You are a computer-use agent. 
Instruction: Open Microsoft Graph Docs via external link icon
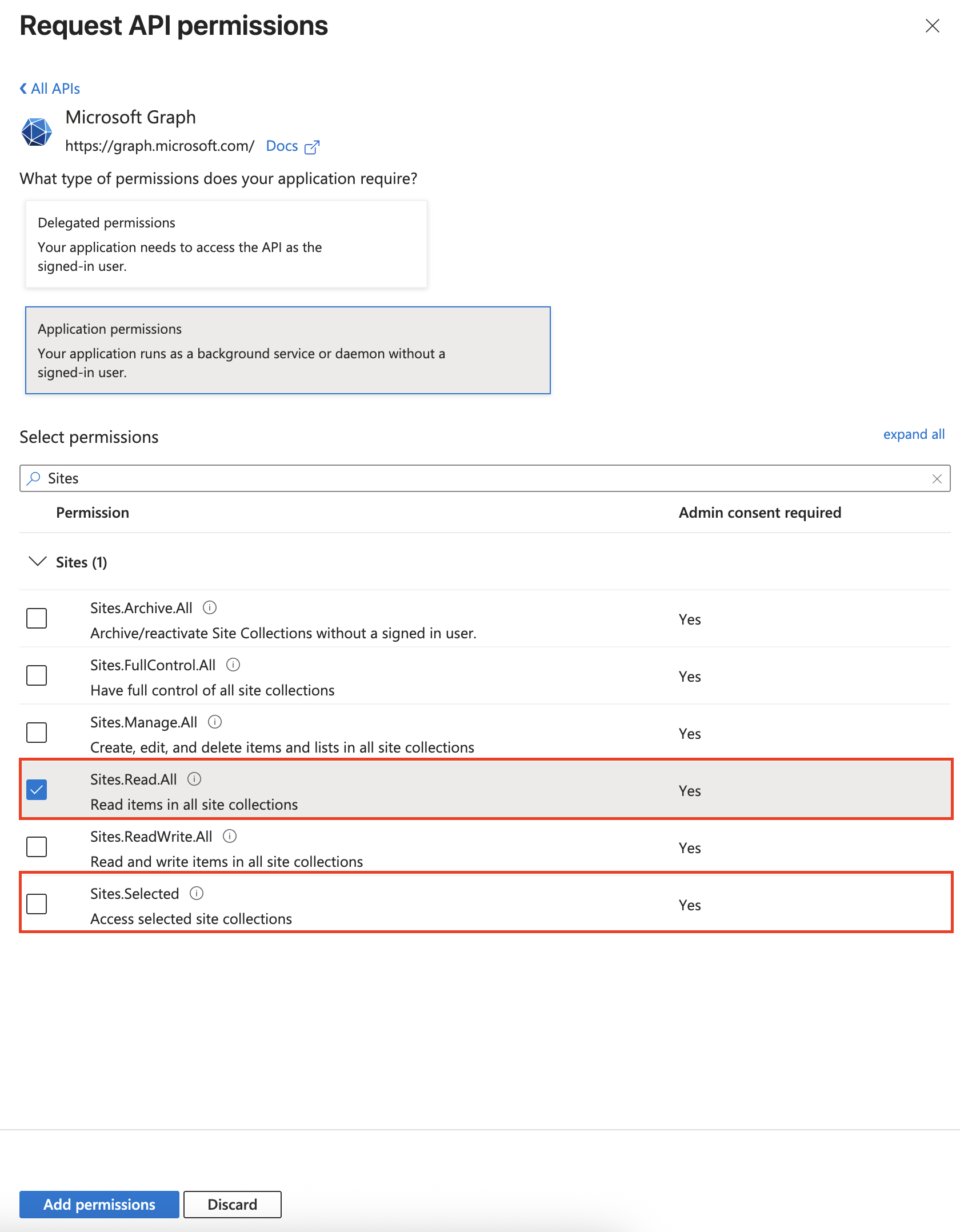[312, 146]
